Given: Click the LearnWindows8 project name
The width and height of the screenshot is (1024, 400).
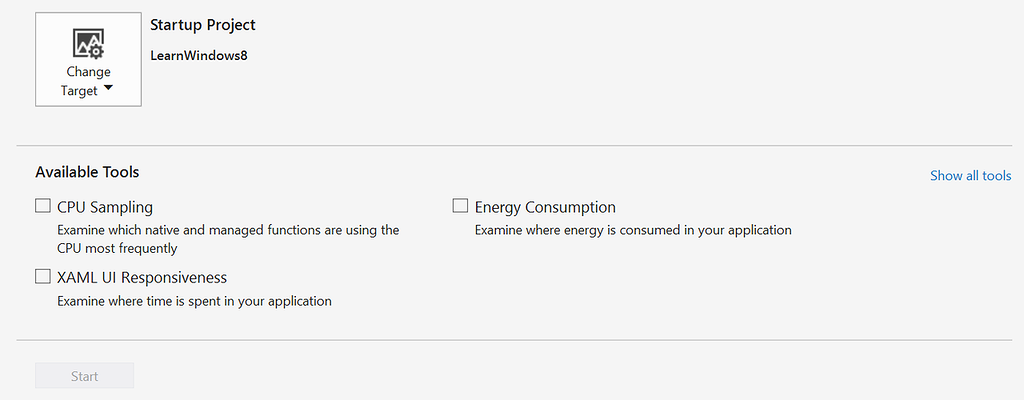Looking at the screenshot, I should (199, 56).
